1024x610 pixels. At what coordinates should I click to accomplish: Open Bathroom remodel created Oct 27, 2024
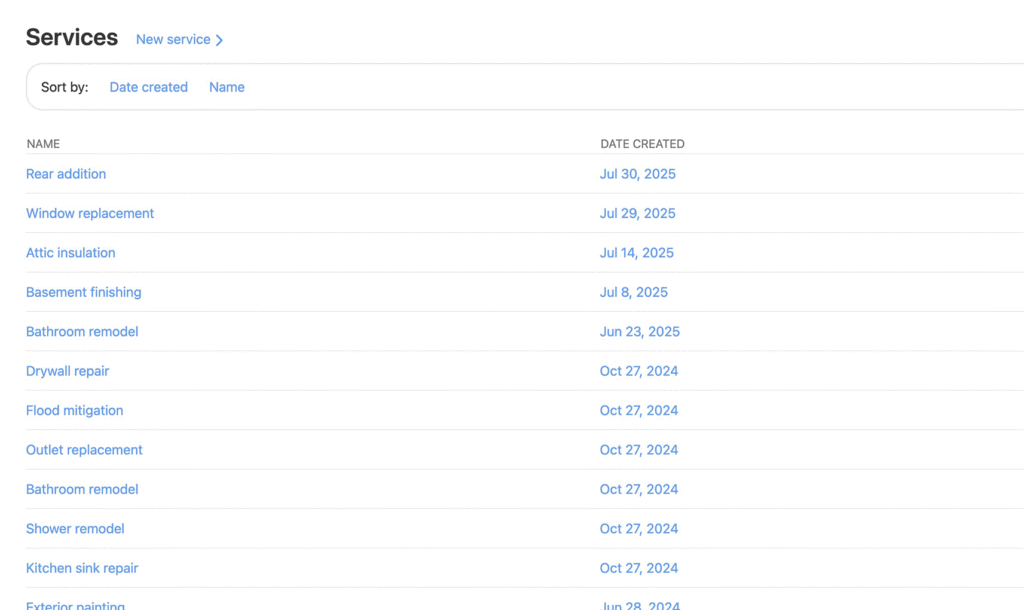(x=82, y=489)
